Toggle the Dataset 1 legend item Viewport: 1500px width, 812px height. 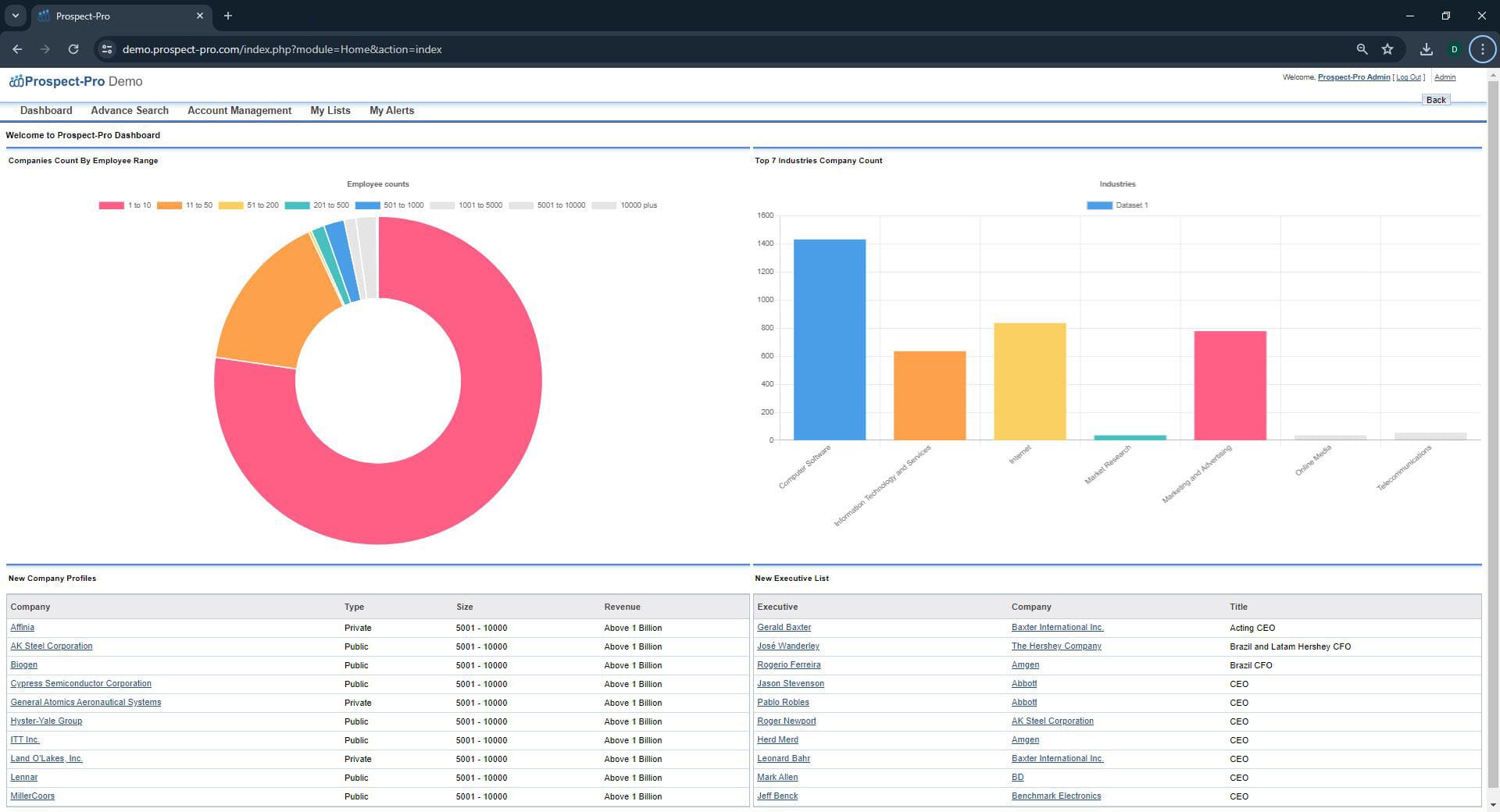[x=1117, y=205]
